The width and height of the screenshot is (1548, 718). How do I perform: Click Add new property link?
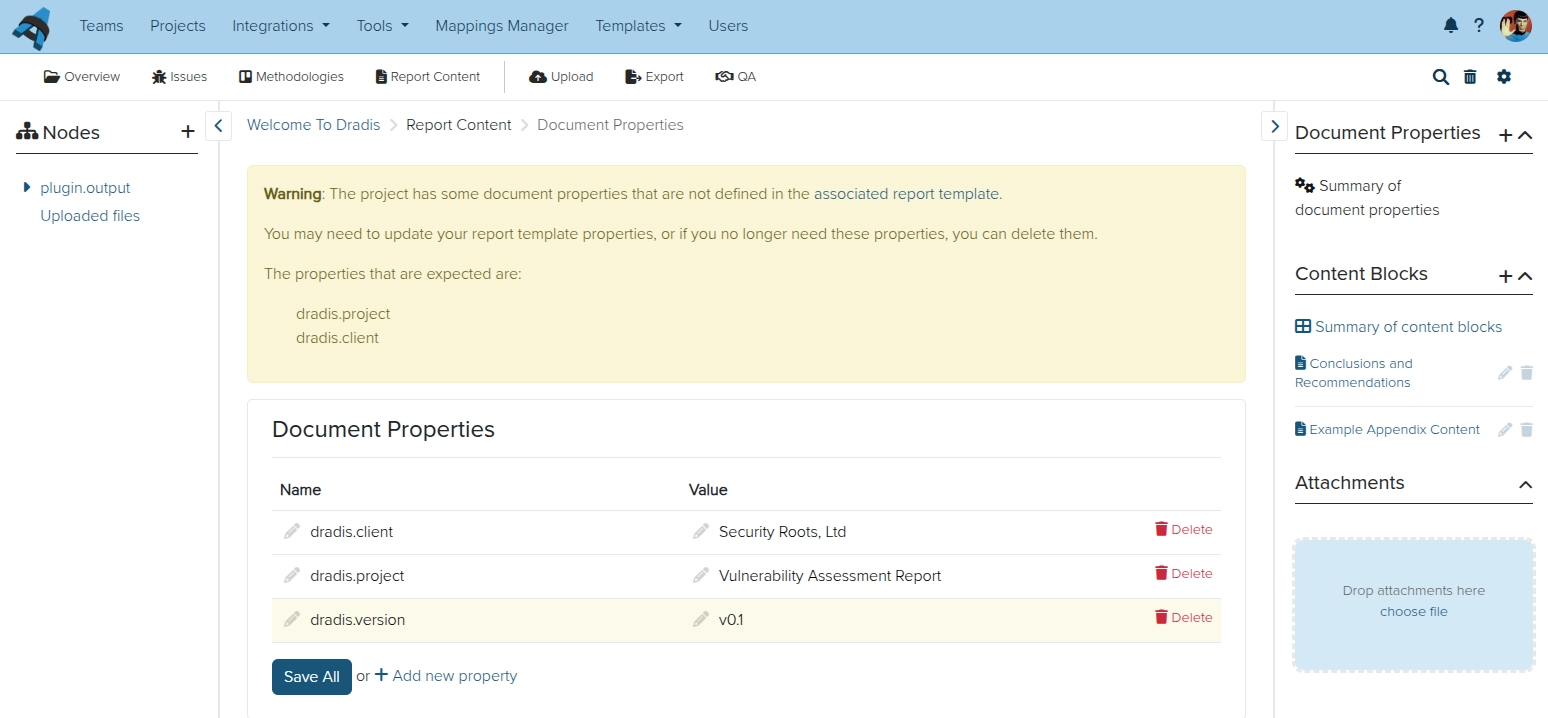(x=446, y=676)
